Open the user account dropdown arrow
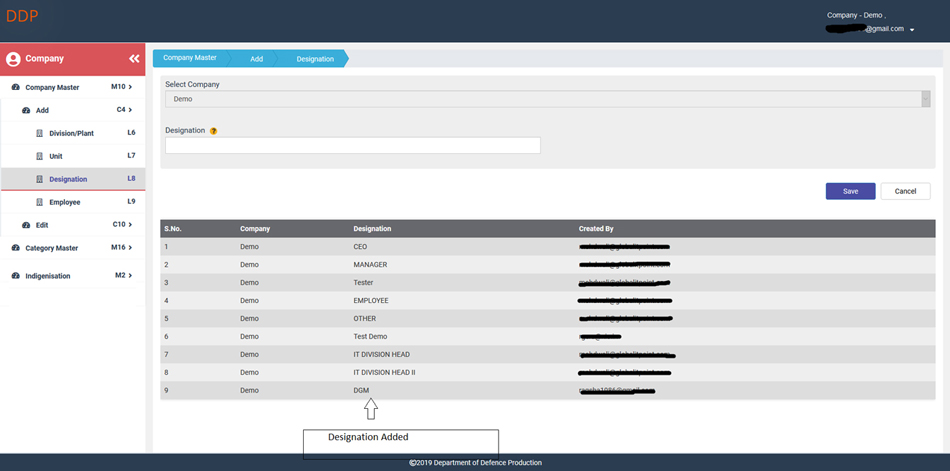Viewport: 950px width, 471px height. point(912,30)
